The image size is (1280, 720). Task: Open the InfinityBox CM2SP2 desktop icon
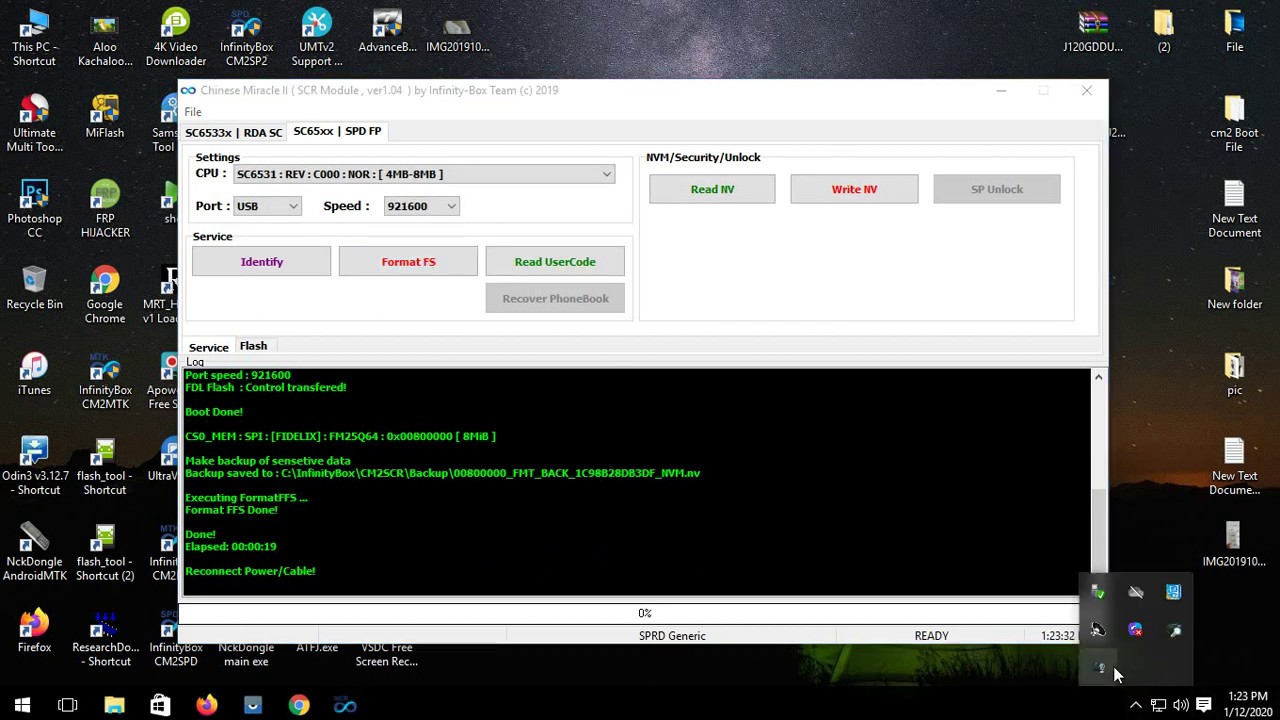(246, 38)
